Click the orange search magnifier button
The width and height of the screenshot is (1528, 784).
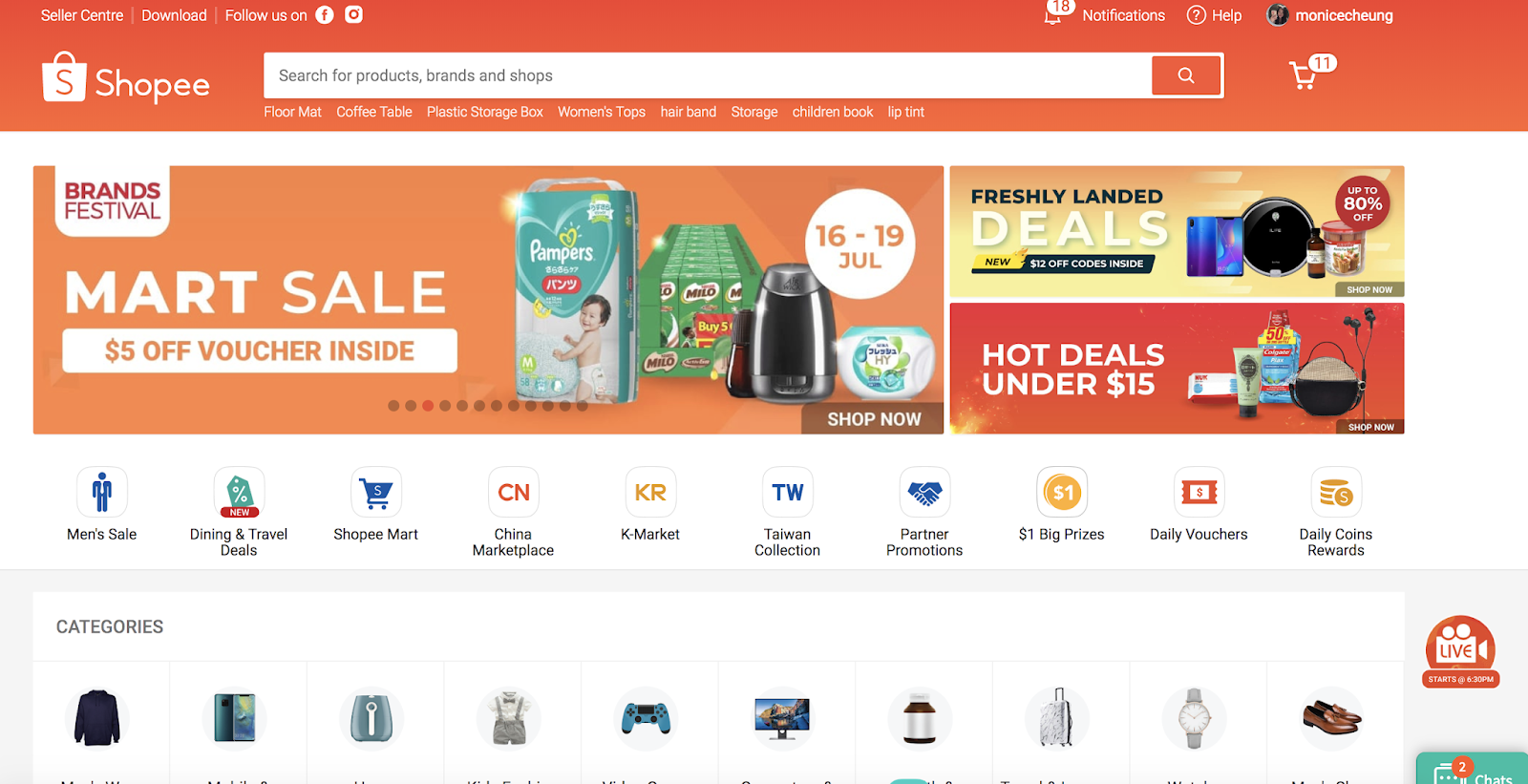1186,75
